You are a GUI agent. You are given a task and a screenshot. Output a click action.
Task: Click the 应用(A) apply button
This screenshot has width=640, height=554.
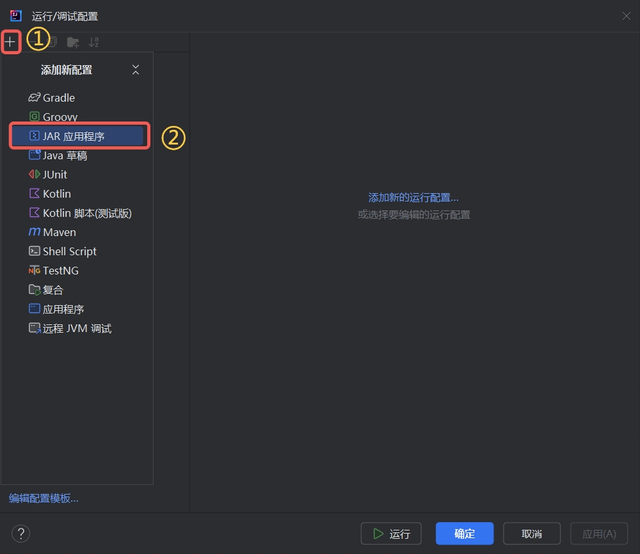coord(599,533)
